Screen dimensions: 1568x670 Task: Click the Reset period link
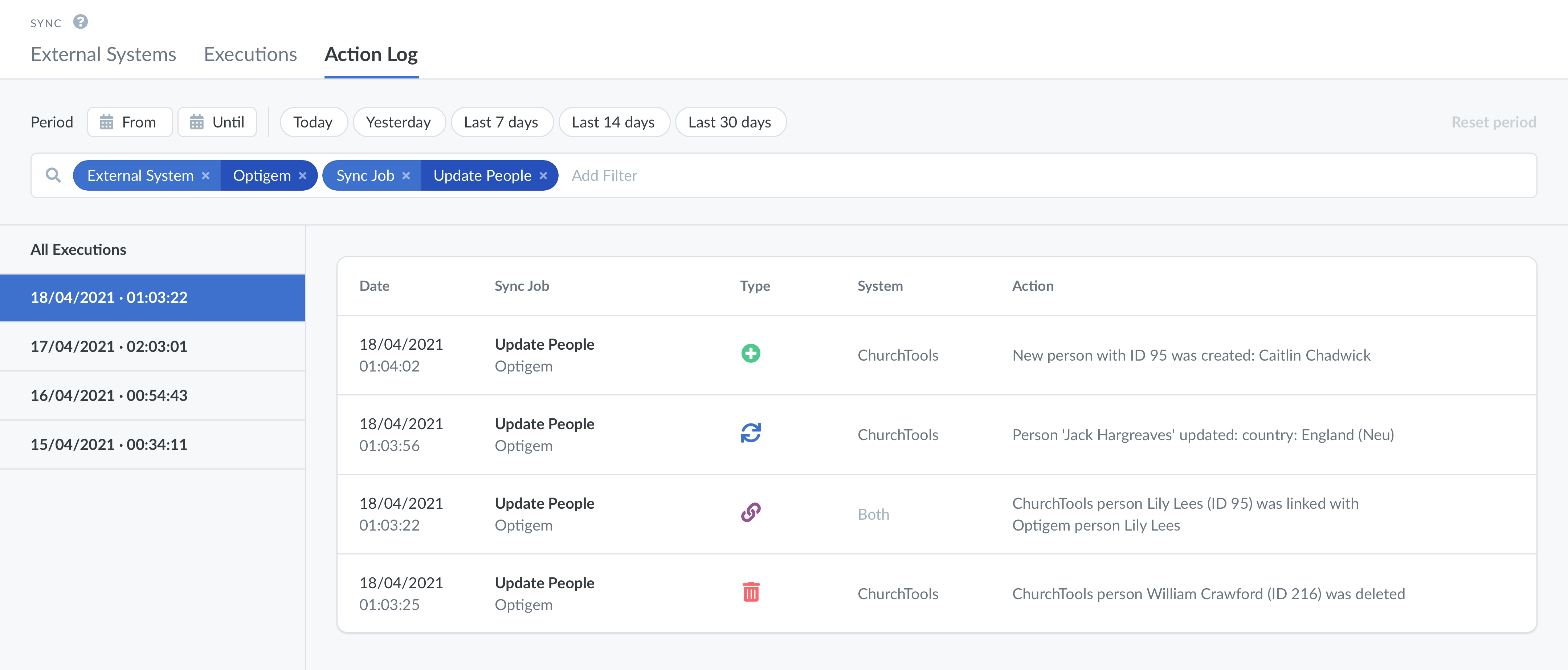tap(1494, 122)
